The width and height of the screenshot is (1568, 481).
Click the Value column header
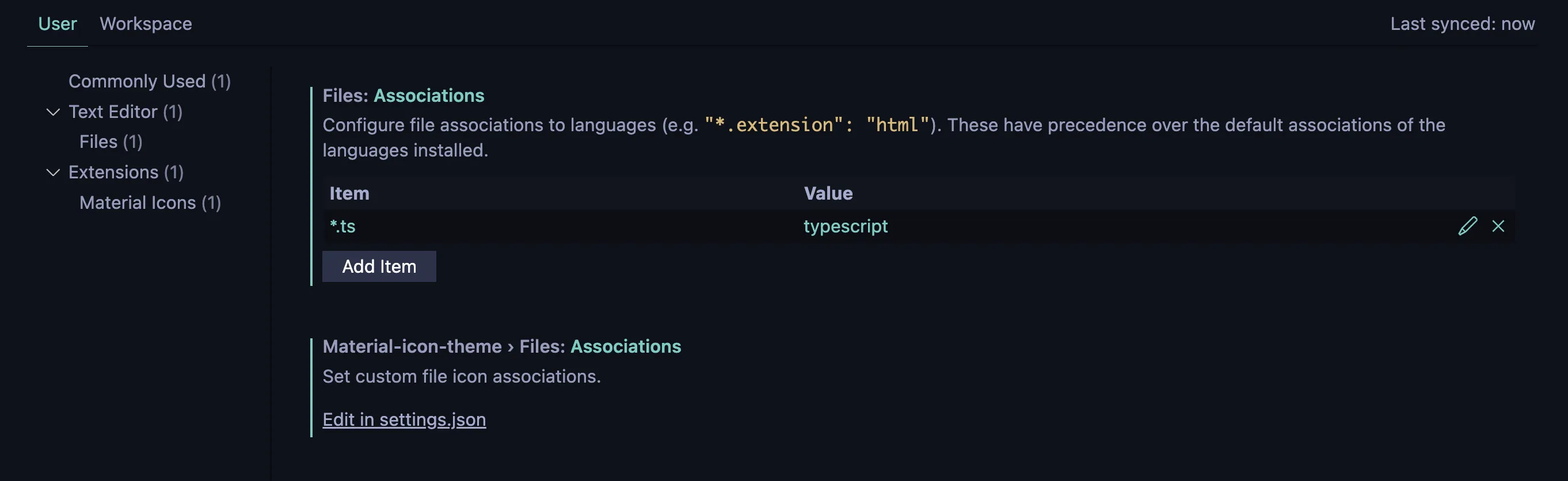828,193
